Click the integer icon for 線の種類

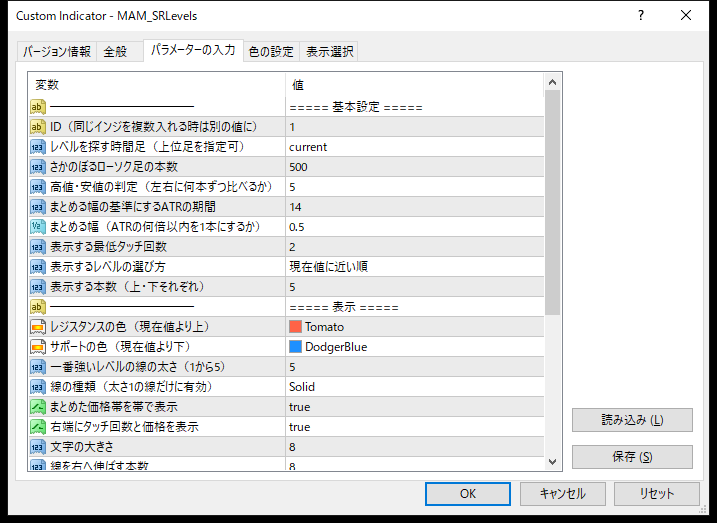(38, 387)
